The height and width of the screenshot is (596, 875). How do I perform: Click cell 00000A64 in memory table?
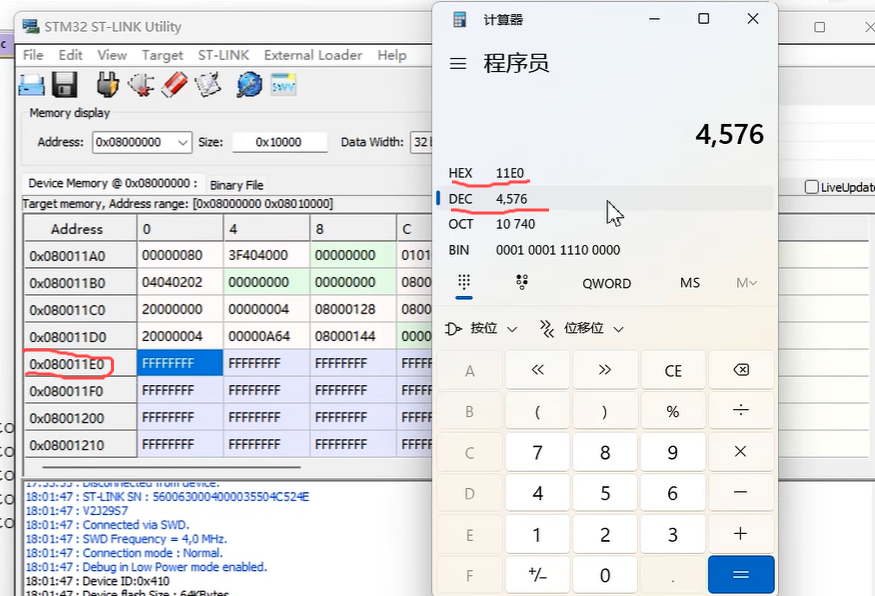pyautogui.click(x=266, y=337)
